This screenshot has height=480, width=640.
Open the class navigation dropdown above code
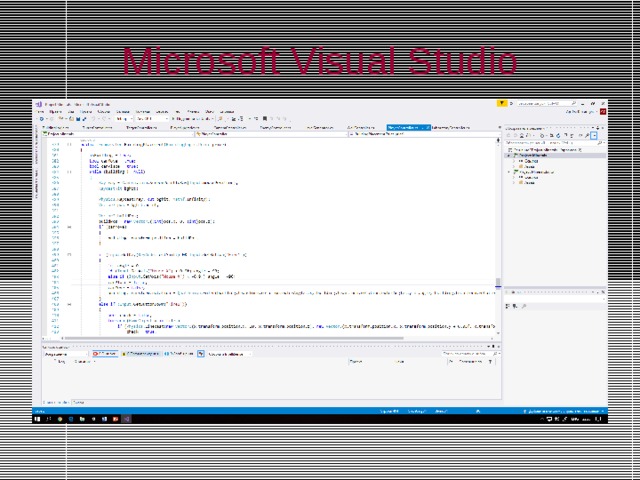click(x=271, y=133)
